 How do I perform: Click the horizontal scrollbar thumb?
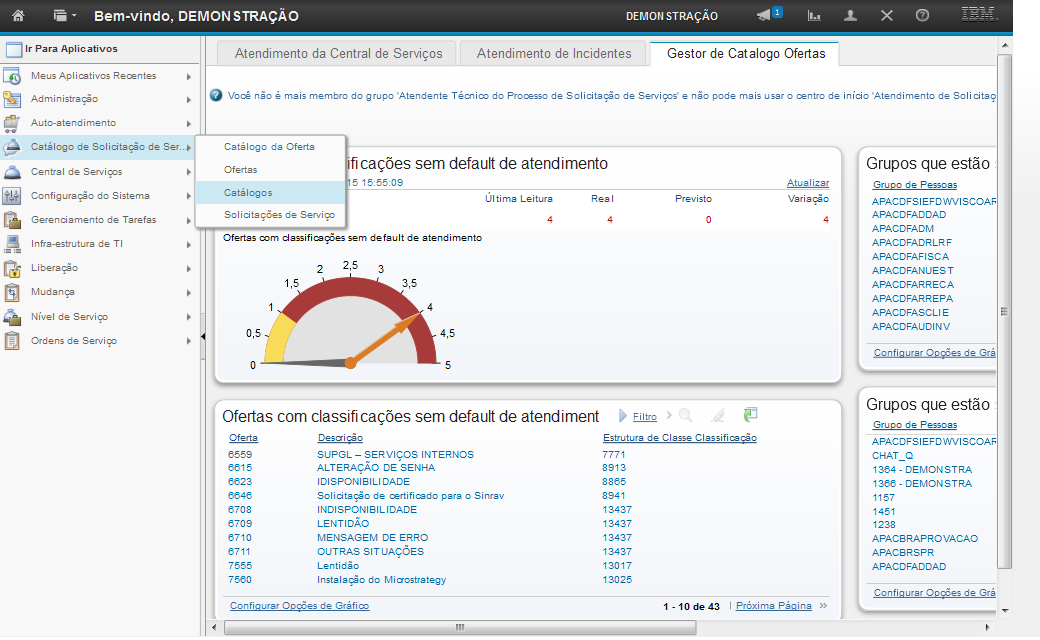[x=458, y=627]
